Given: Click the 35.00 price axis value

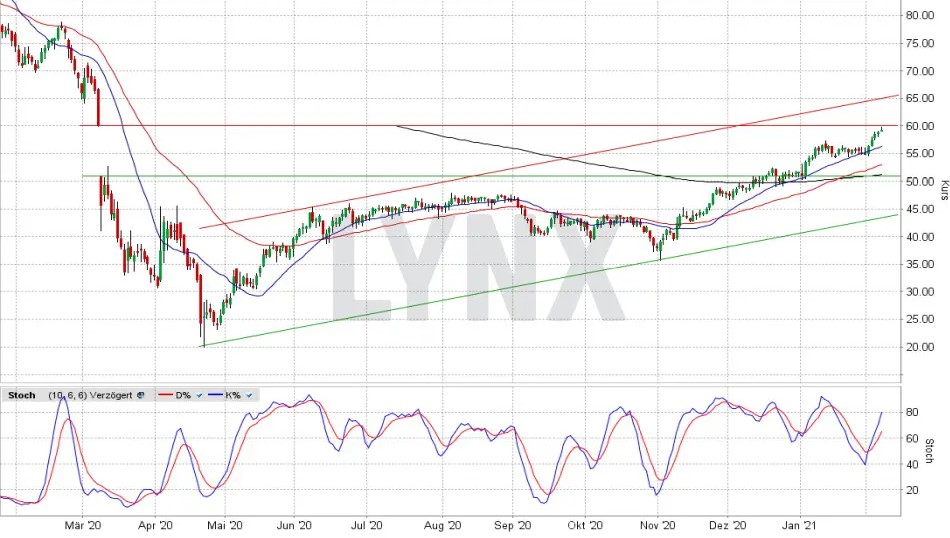Looking at the screenshot, I should pos(919,264).
